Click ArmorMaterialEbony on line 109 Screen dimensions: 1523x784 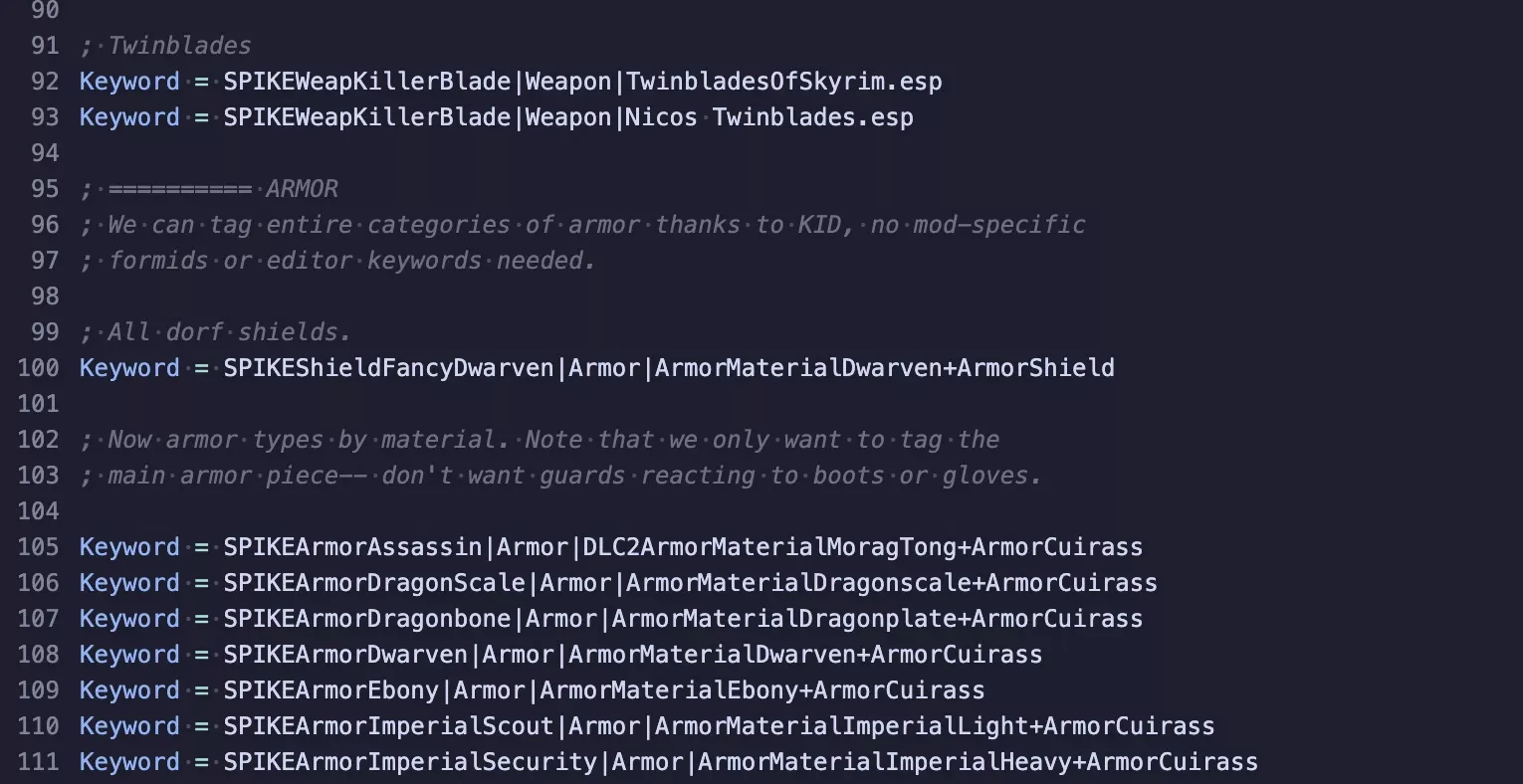tap(669, 690)
